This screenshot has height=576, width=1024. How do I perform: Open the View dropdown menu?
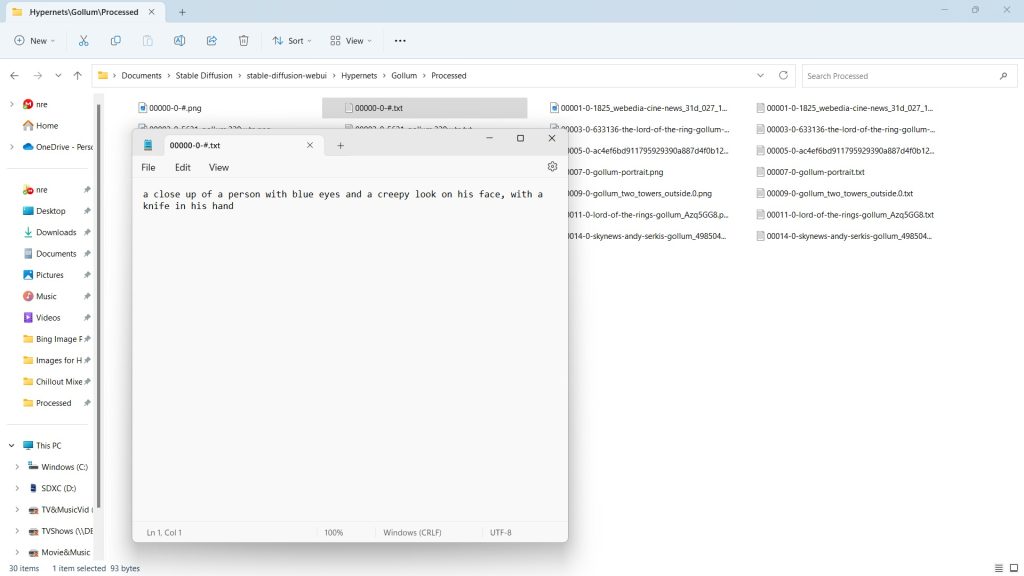tap(351, 41)
